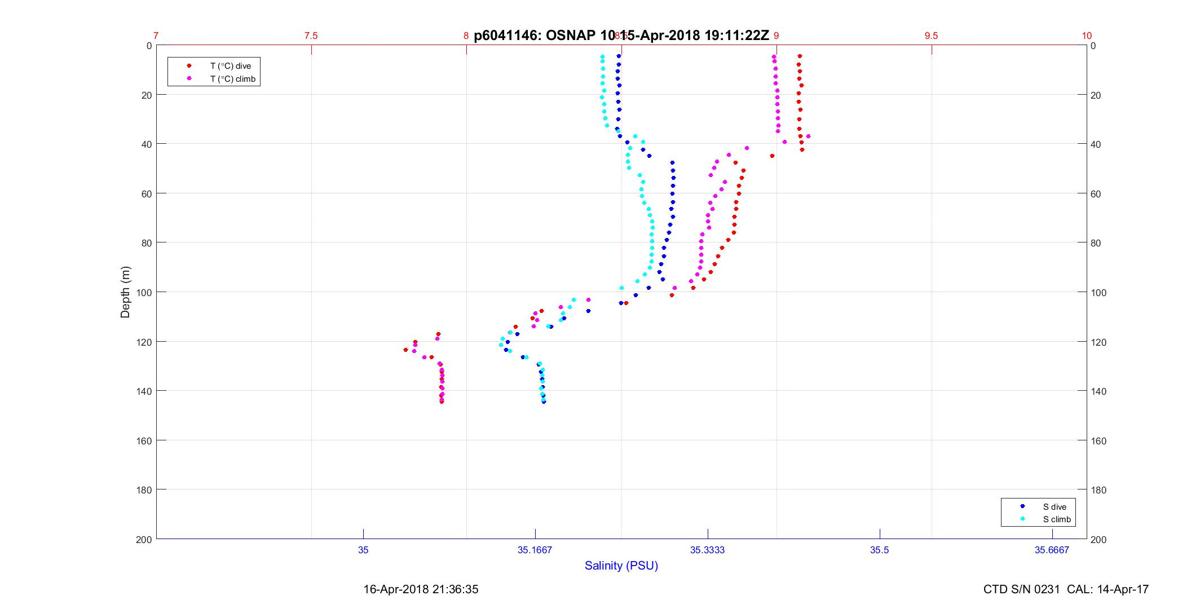Viewport: 1200px width, 606px height.
Task: Click the left depth axis tick "100"
Action: click(142, 292)
